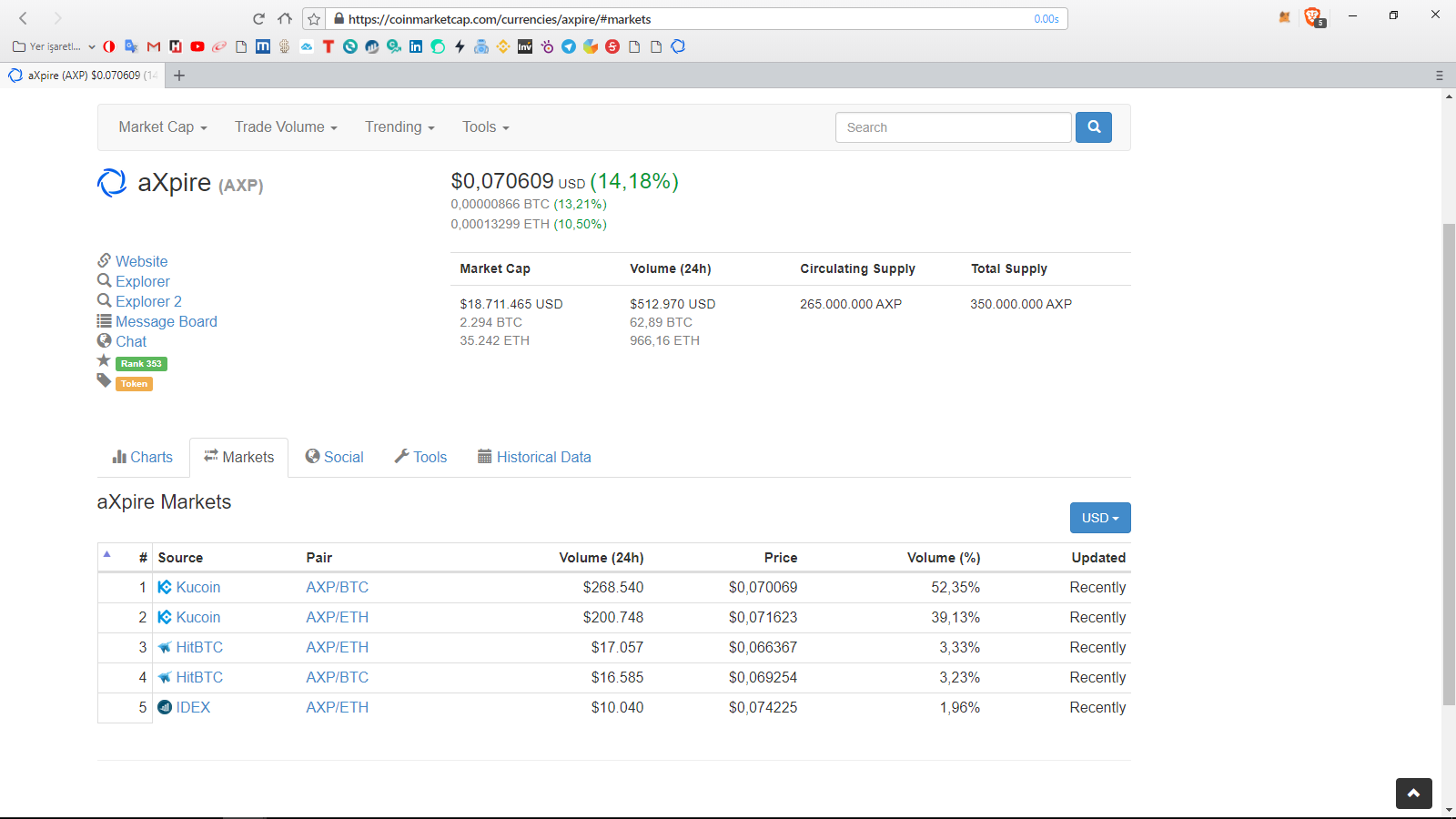Expand the Yer işaretleri bookmarks folder
Image resolution: width=1456 pixels, height=819 pixels.
(55, 46)
